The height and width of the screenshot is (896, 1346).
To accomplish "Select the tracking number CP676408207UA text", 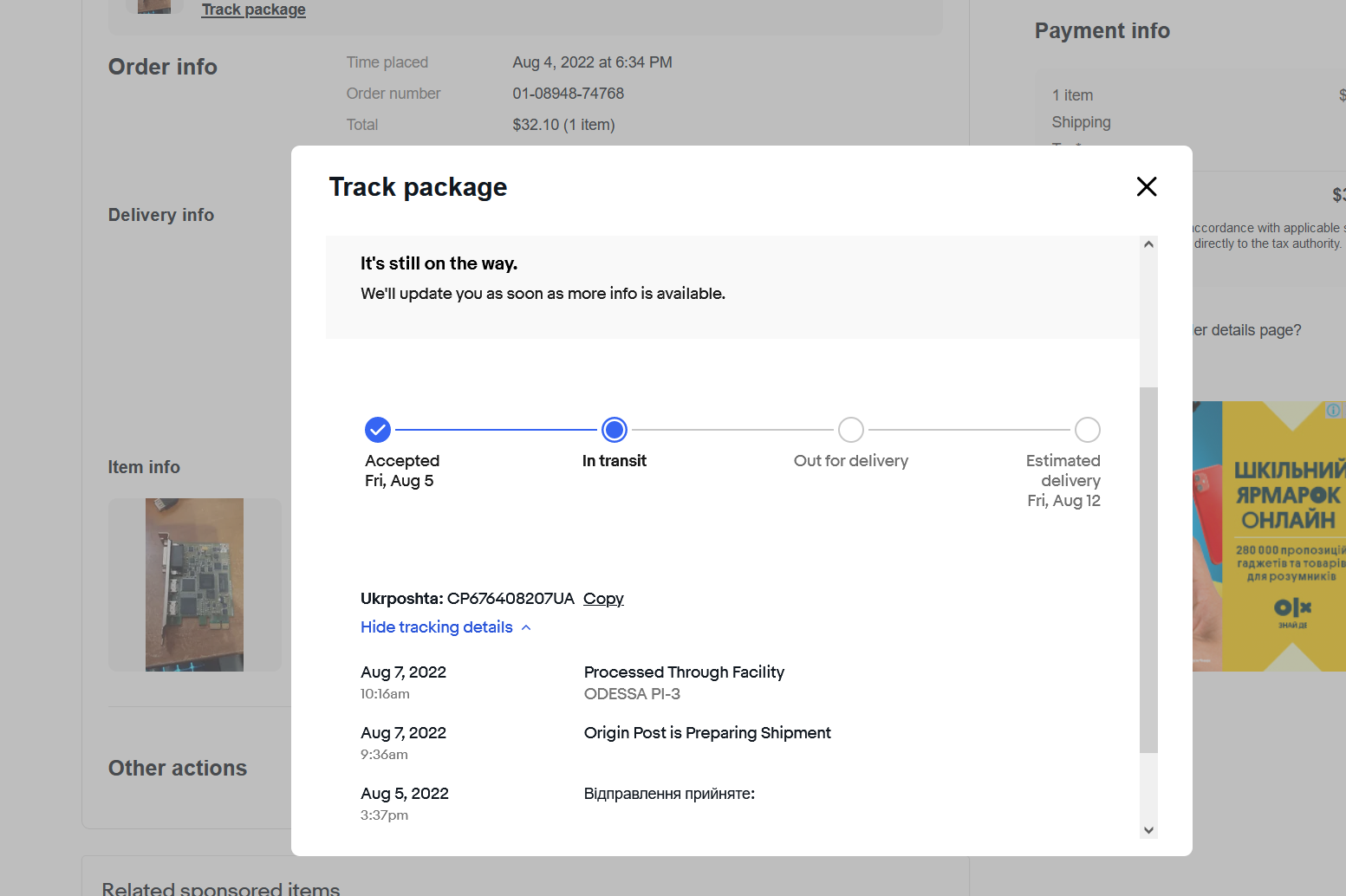I will click(510, 599).
